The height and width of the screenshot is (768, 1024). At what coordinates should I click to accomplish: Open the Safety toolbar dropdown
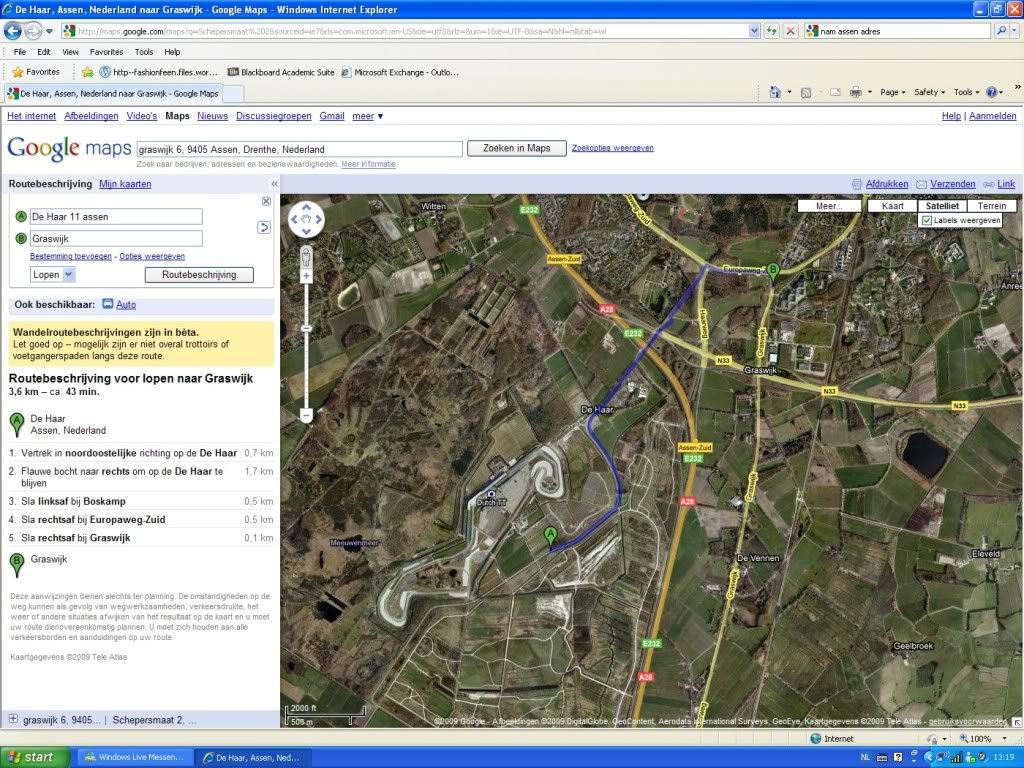[x=929, y=92]
